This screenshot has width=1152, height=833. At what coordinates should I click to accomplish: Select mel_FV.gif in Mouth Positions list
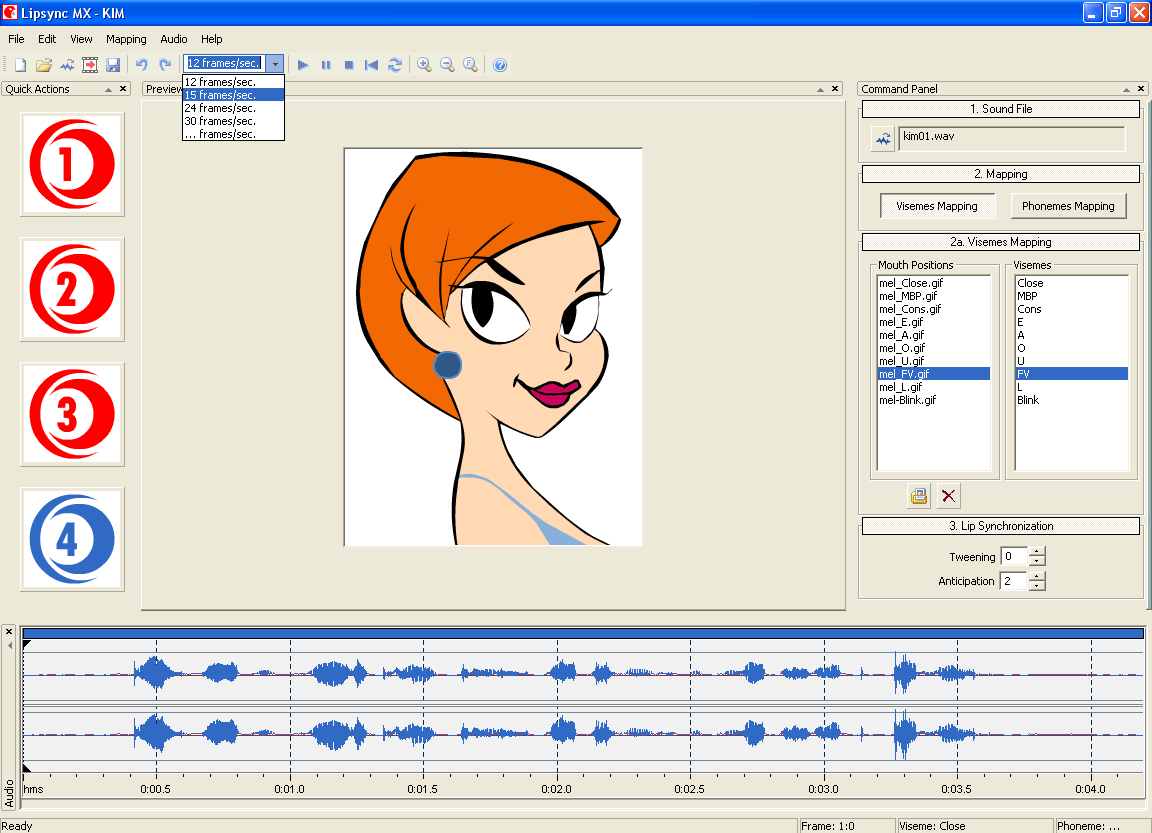(x=904, y=373)
